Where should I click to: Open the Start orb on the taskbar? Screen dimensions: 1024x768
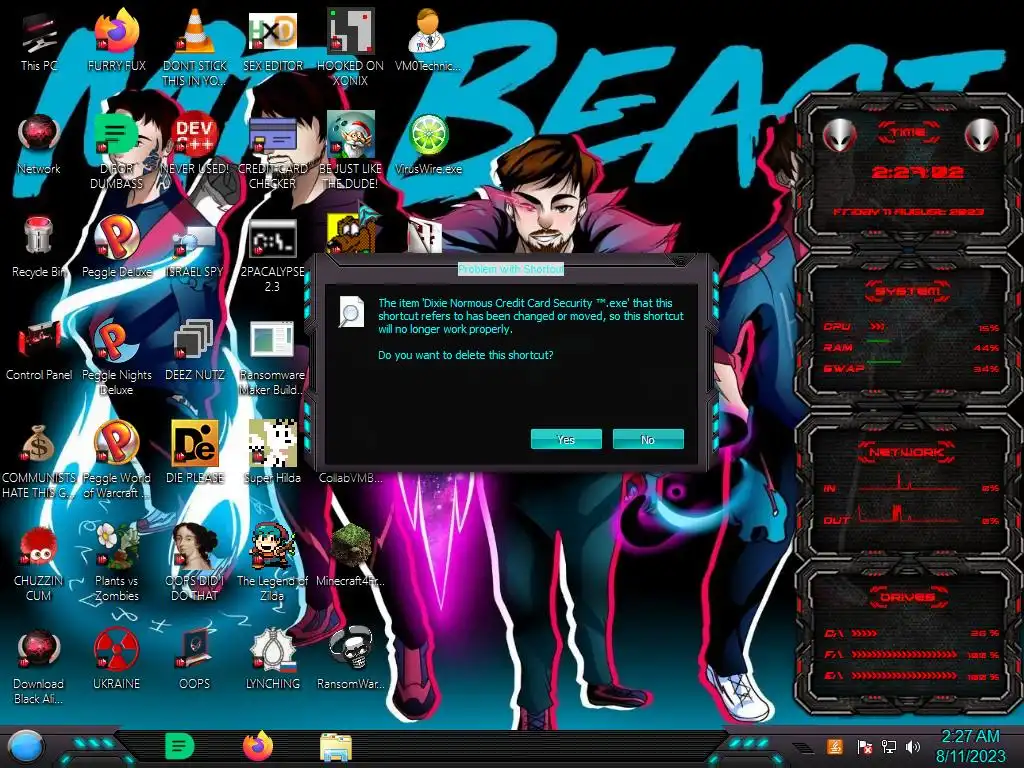click(26, 747)
